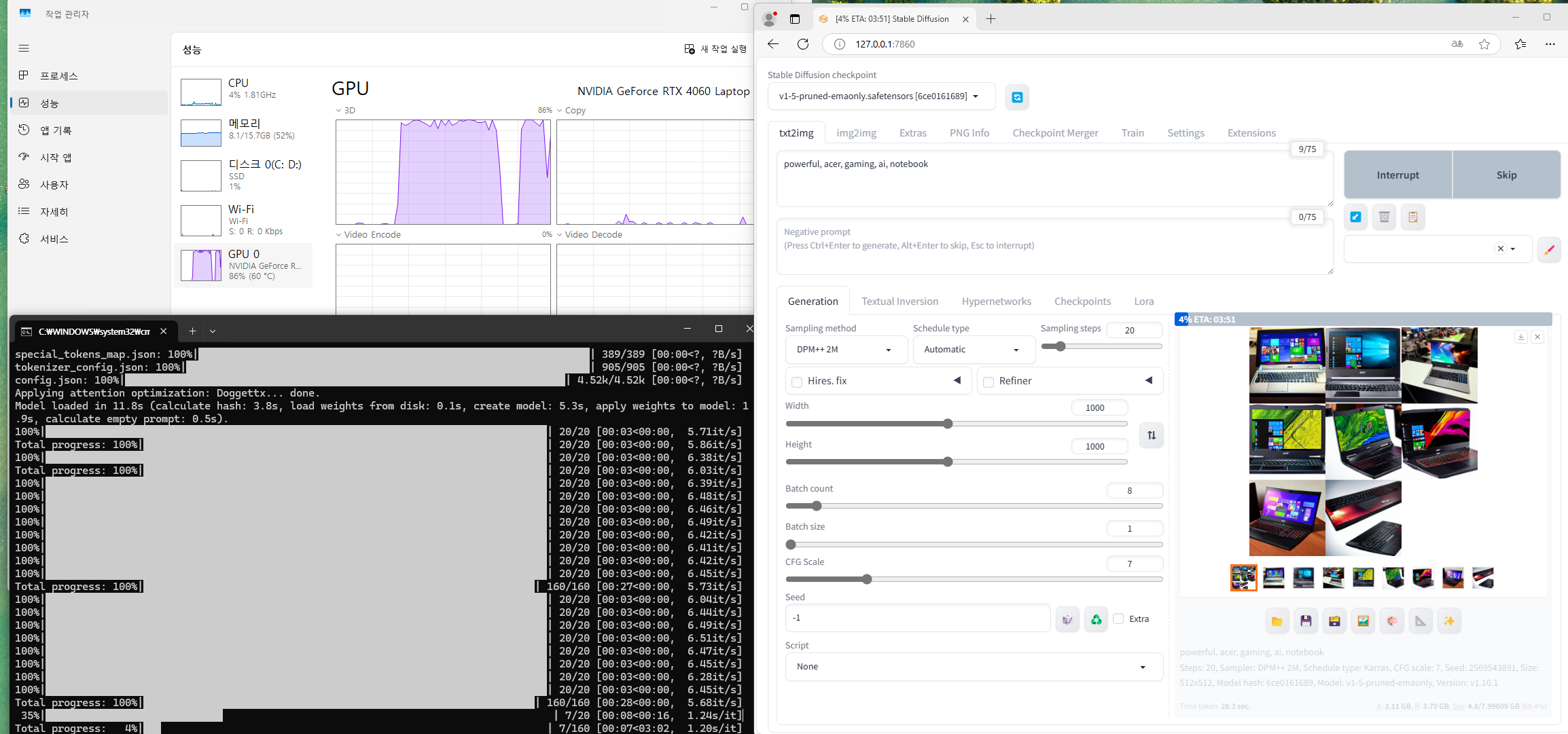Viewport: 1568px width, 734px height.
Task: Expand the Hires. fix section triangle
Action: tap(957, 380)
